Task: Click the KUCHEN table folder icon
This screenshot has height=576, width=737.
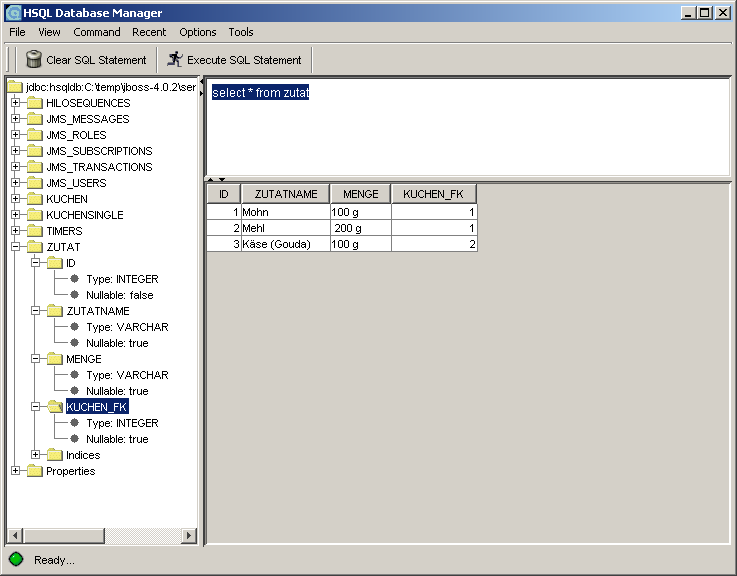Action: tap(35, 199)
